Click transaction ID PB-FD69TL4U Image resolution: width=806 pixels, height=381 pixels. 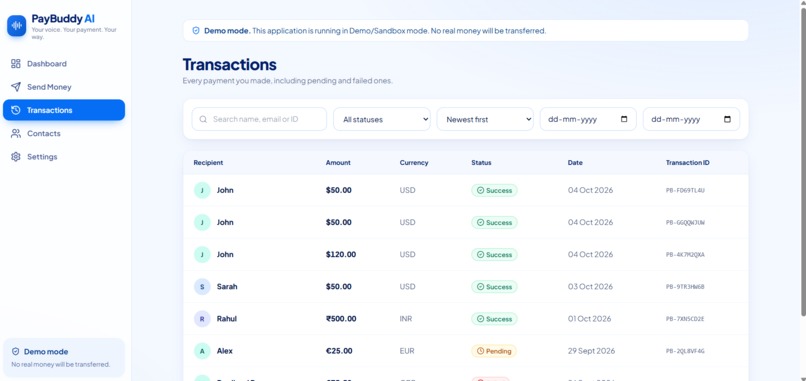(x=685, y=190)
